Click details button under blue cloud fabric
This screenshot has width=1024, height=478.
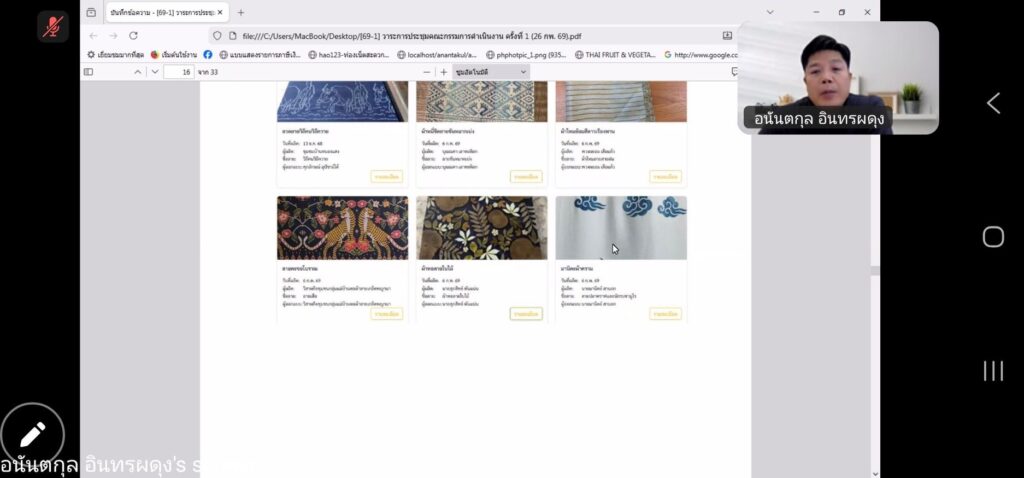coord(665,314)
